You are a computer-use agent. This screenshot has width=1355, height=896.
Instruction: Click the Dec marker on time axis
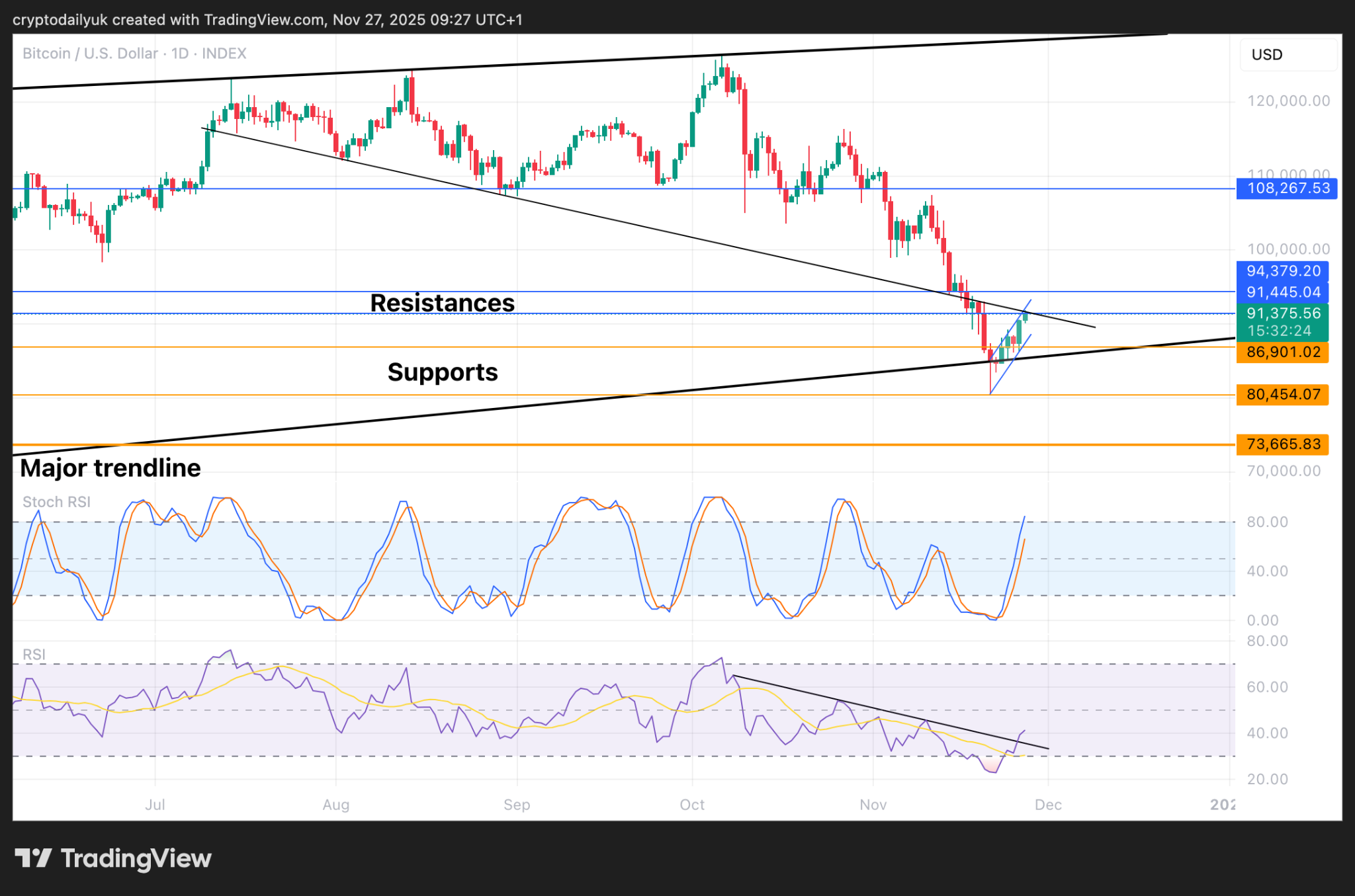pos(1048,805)
